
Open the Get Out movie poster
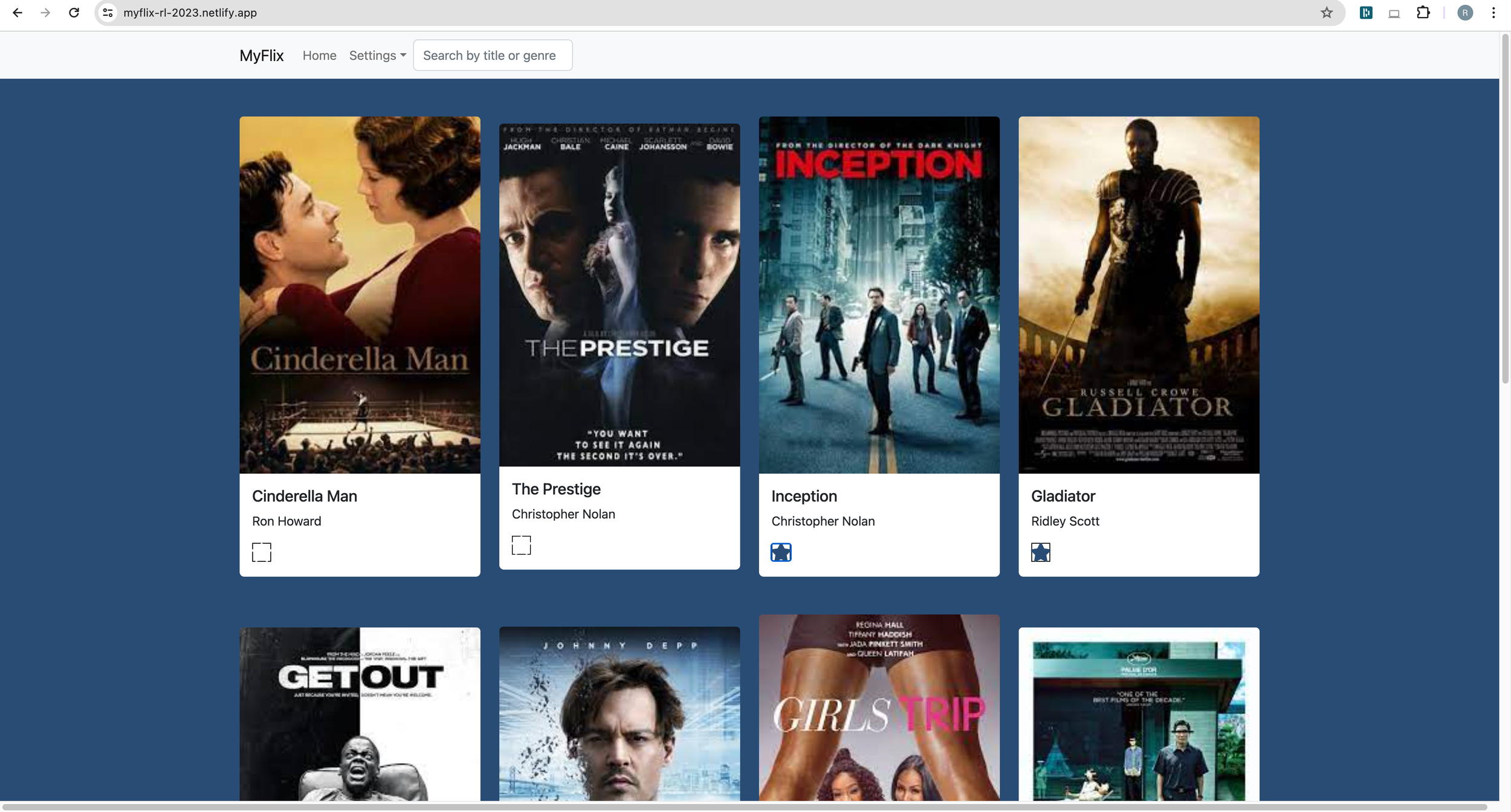click(360, 713)
